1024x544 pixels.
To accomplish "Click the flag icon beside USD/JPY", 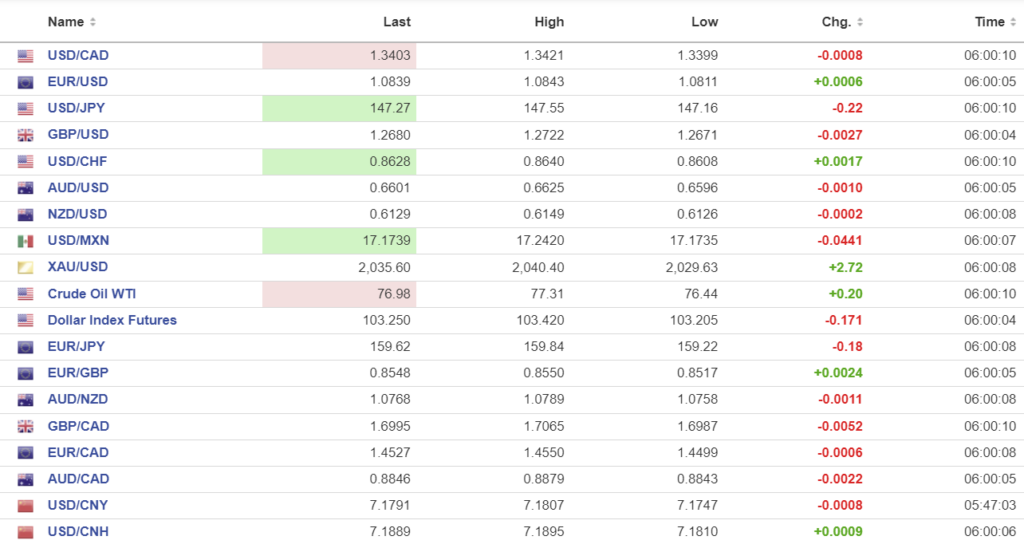I will tap(25, 108).
